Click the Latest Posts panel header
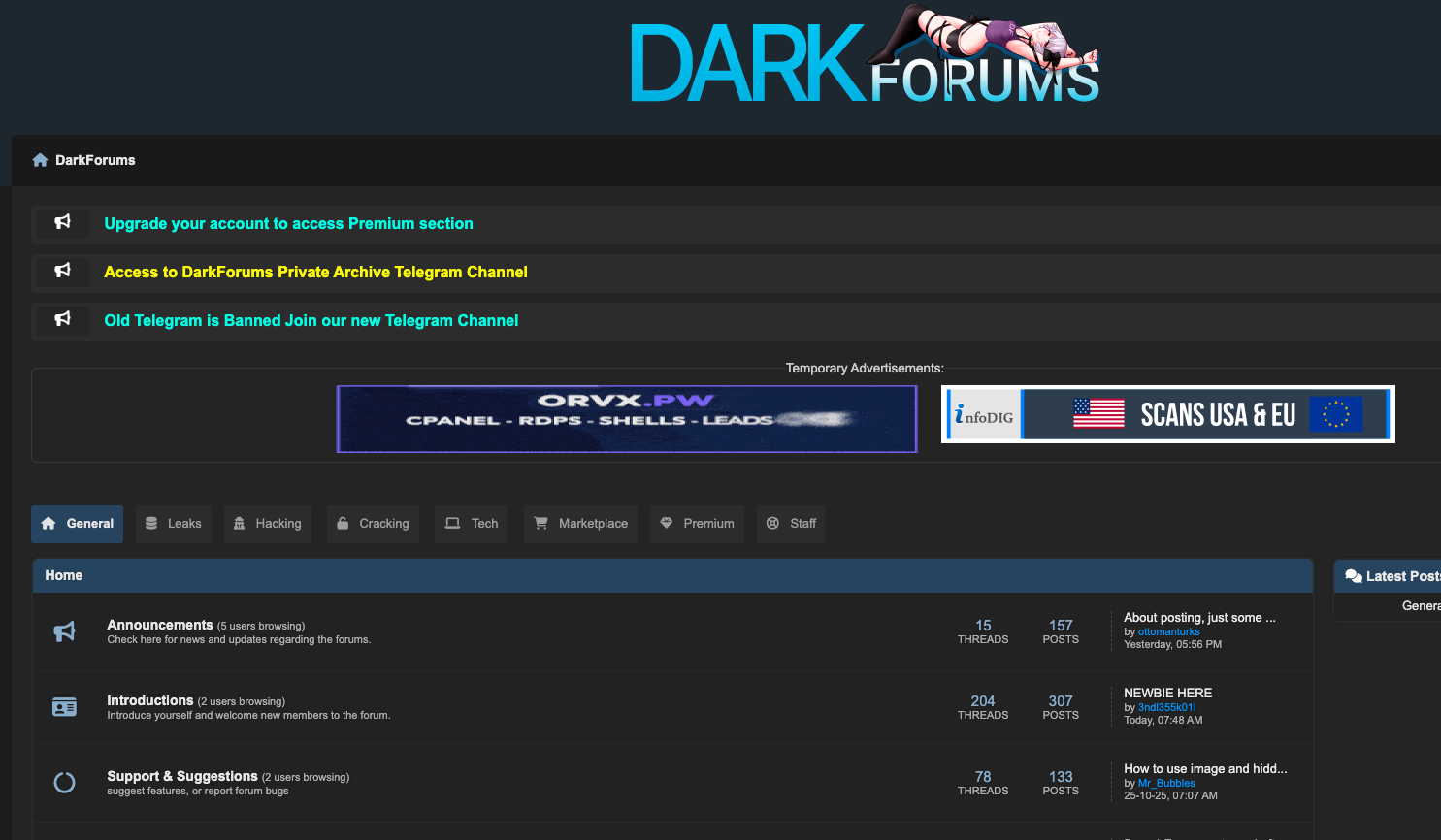1441x840 pixels. (x=1388, y=576)
